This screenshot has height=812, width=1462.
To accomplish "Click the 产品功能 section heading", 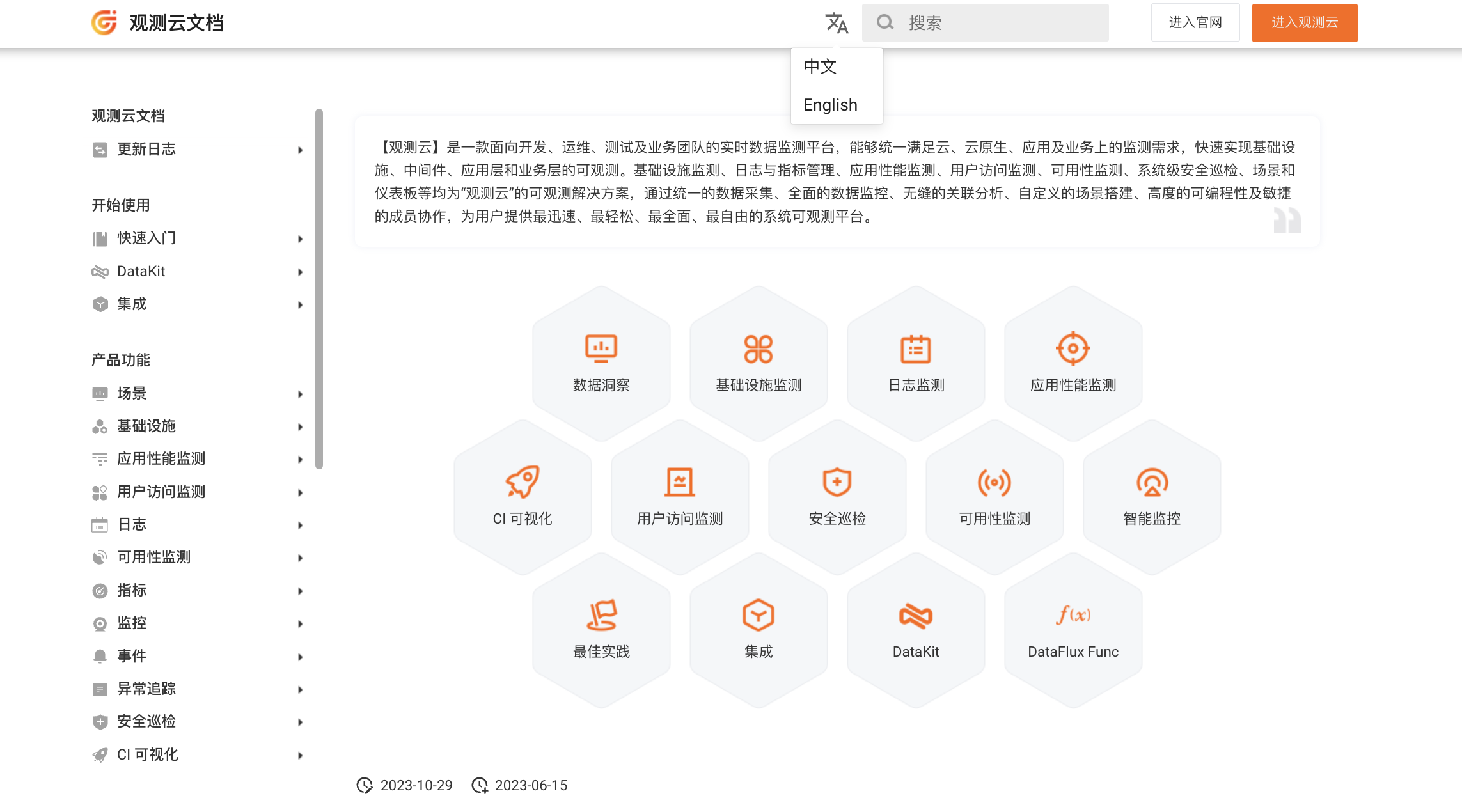I will [121, 360].
